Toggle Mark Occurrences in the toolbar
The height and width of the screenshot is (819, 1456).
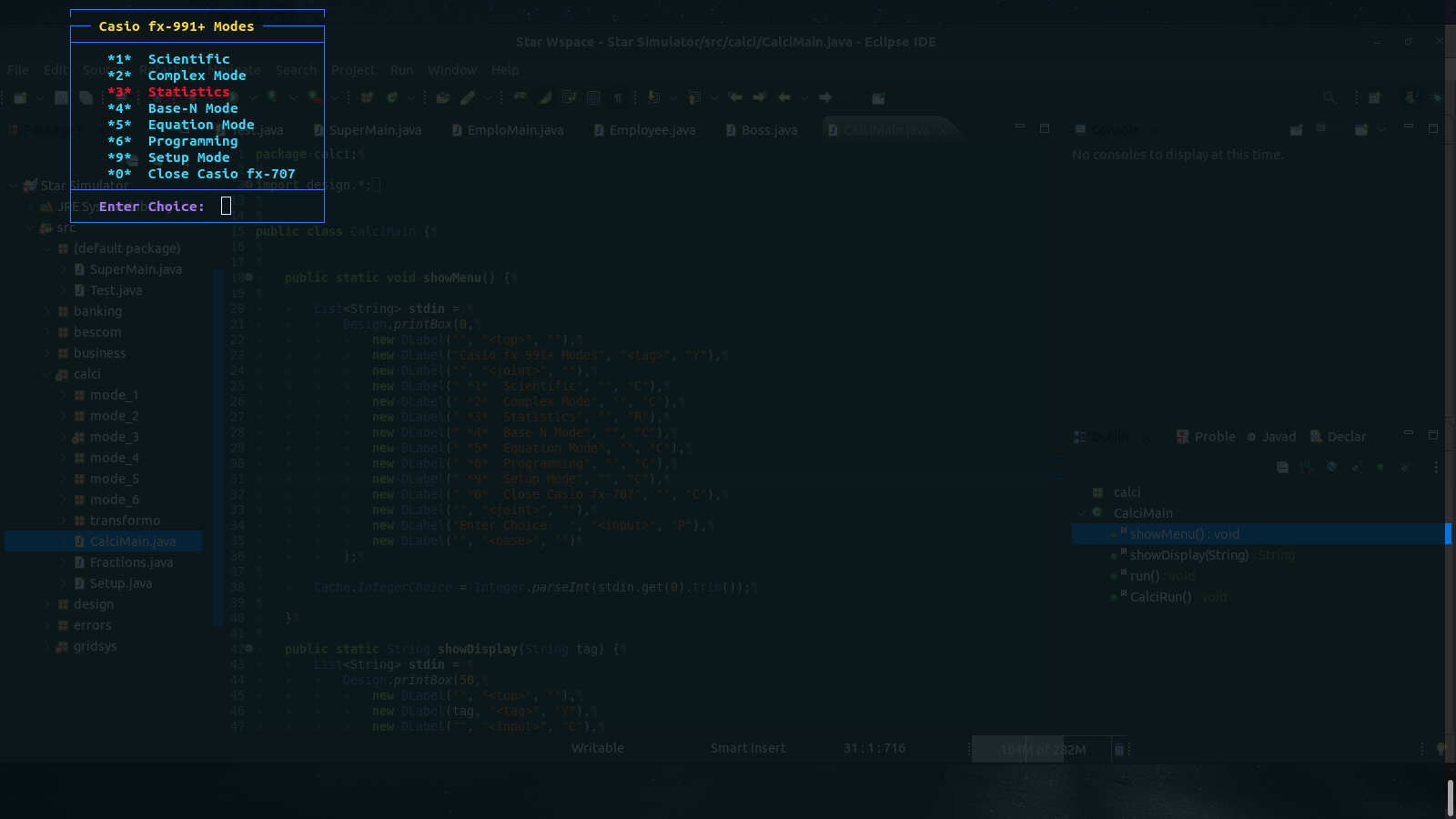coord(541,97)
